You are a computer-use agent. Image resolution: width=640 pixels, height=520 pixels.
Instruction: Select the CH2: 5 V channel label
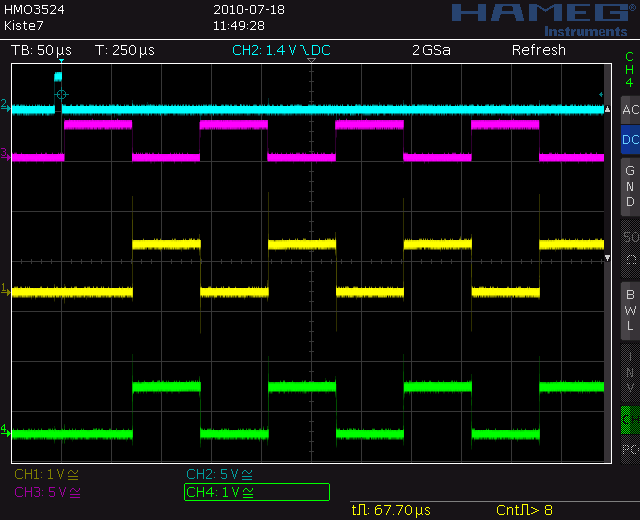(x=219, y=474)
